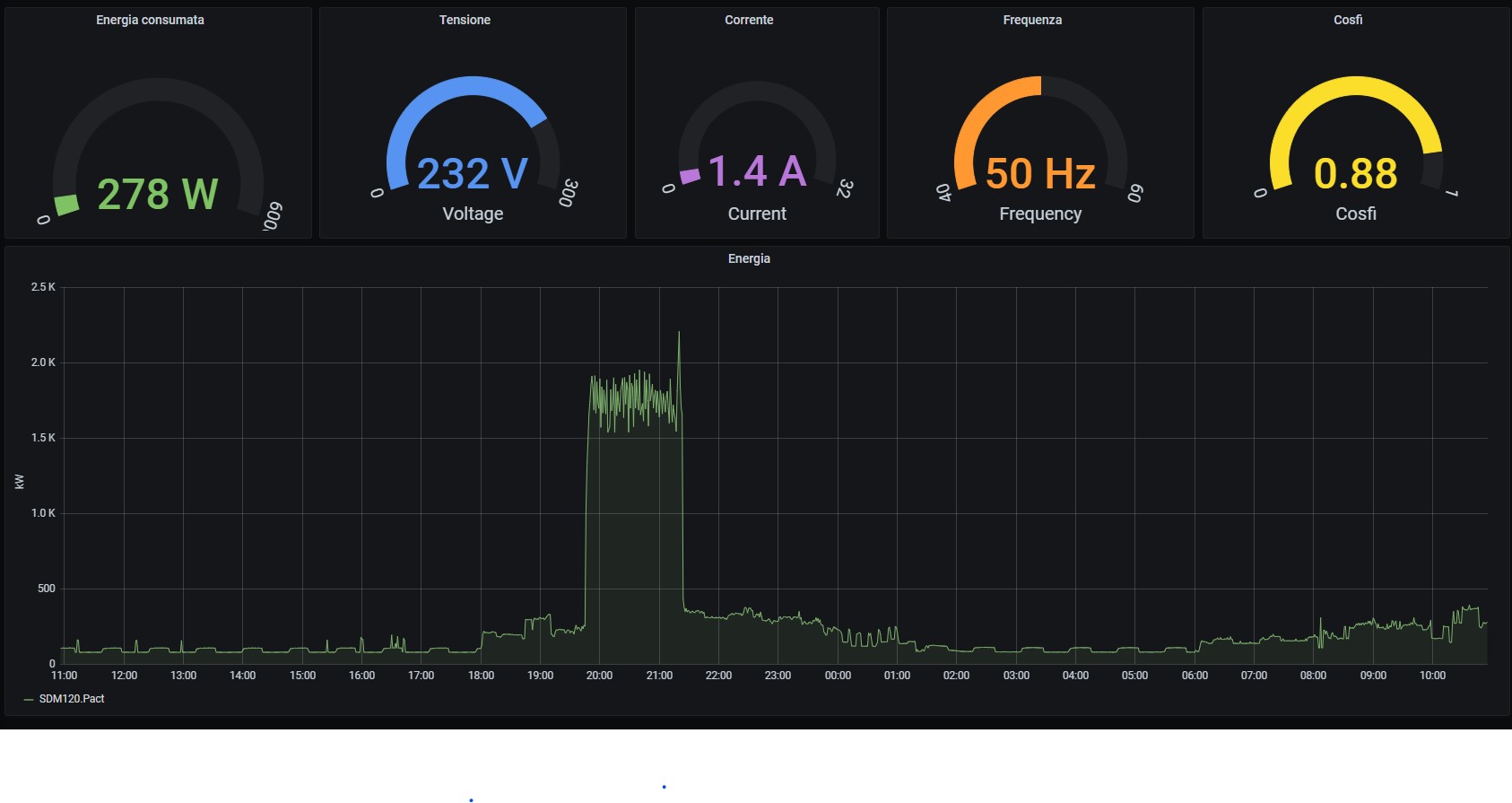Image resolution: width=1512 pixels, height=803 pixels.
Task: Click the kW label on the Y axis
Action: pos(20,482)
